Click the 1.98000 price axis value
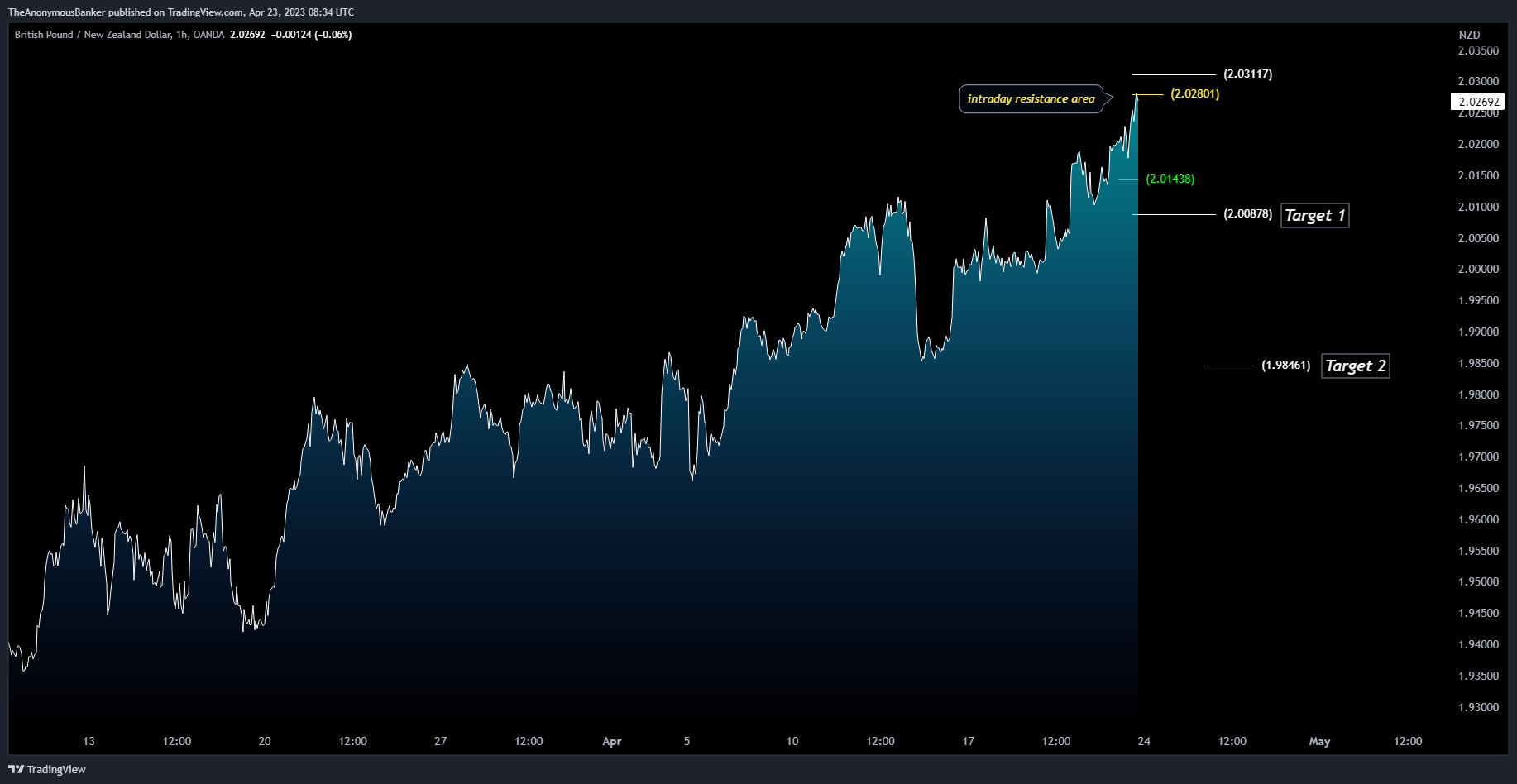Viewport: 1517px width, 784px height. click(x=1478, y=394)
